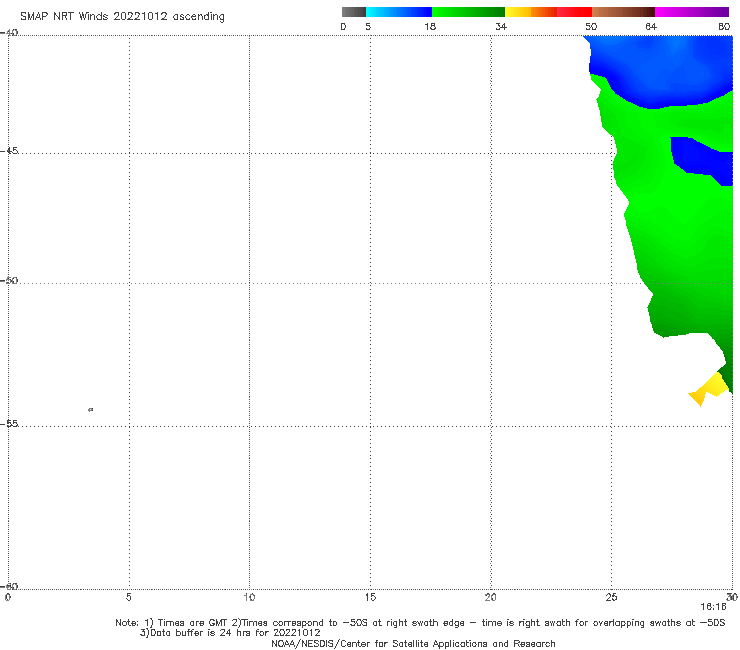Click the green segment of the color bar
Viewport: 740px width, 650px height.
click(x=468, y=12)
